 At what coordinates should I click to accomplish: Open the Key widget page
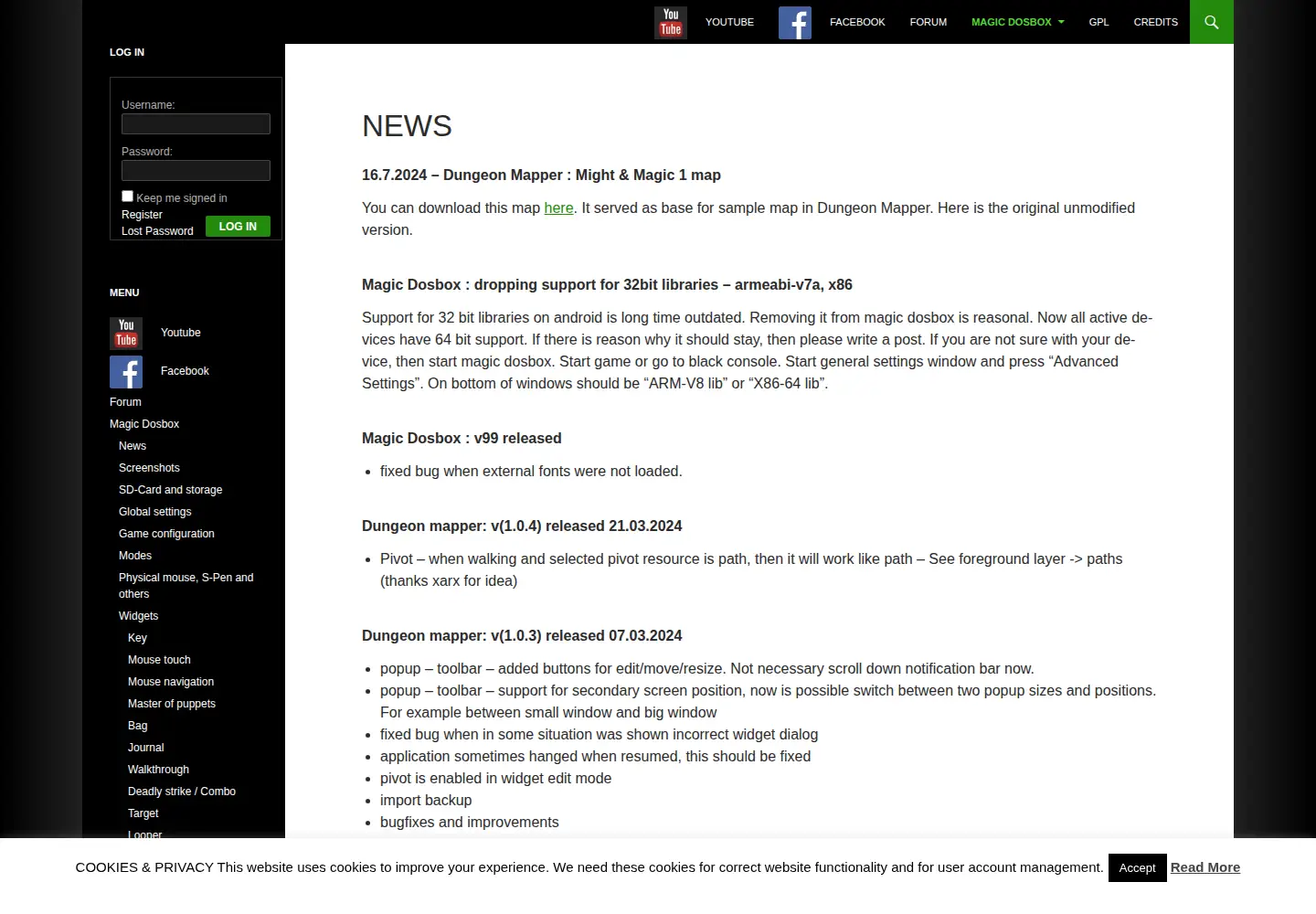(137, 638)
